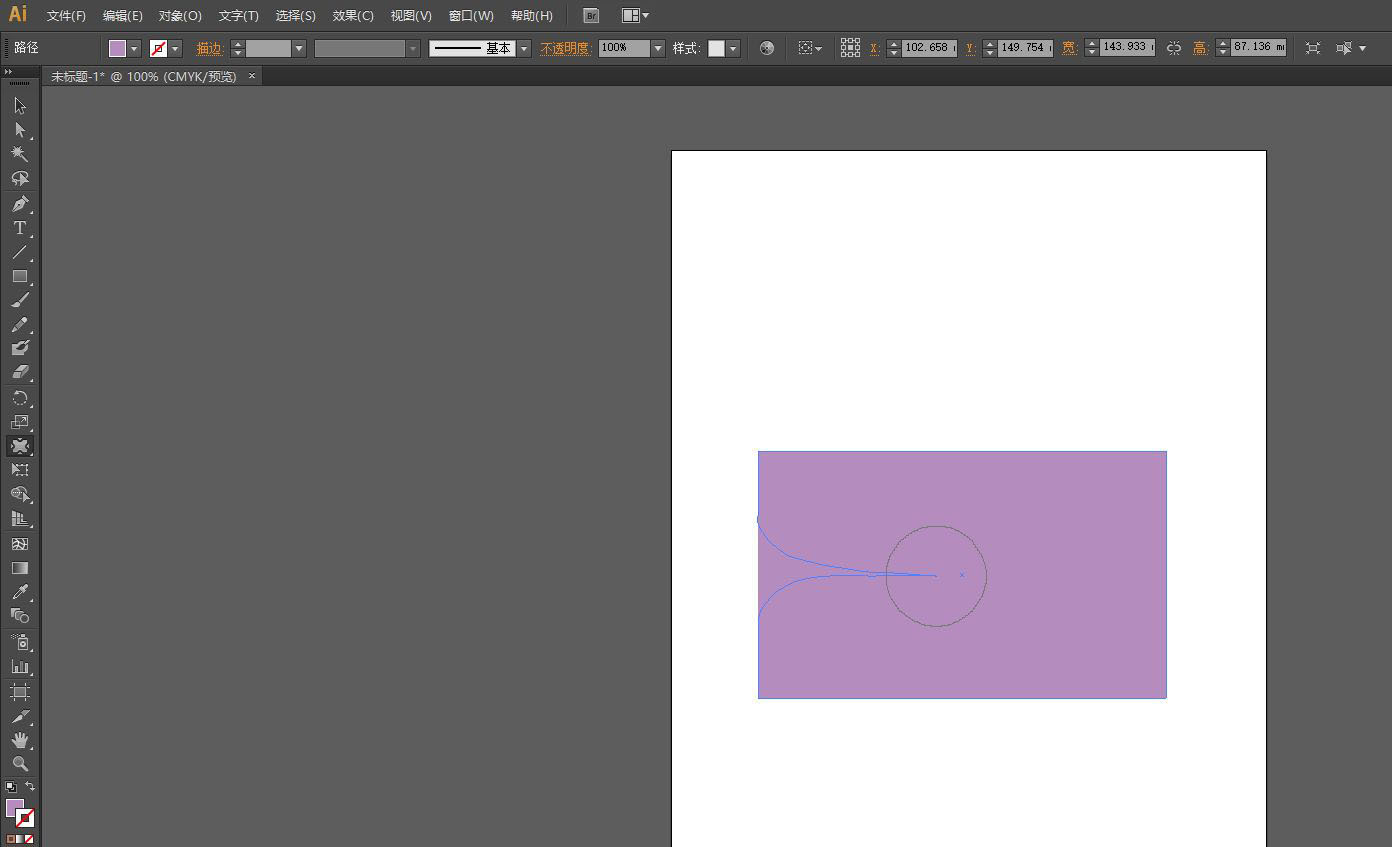Swap fill and stroke colors
Screen dimensions: 1392x847
point(30,787)
